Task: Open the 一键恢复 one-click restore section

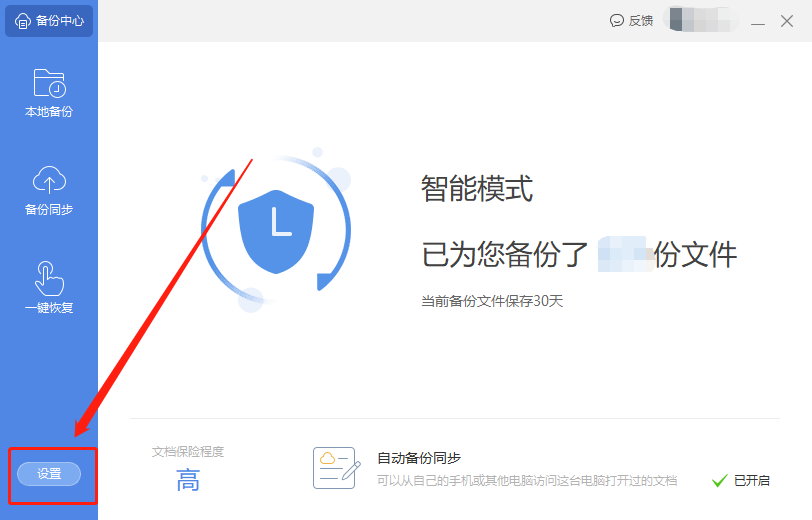Action: point(49,288)
